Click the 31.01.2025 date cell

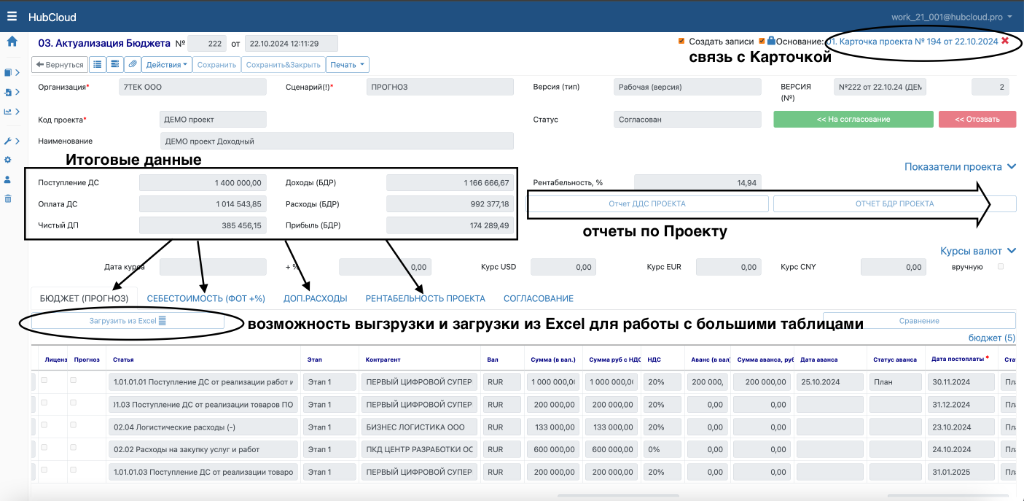click(961, 472)
